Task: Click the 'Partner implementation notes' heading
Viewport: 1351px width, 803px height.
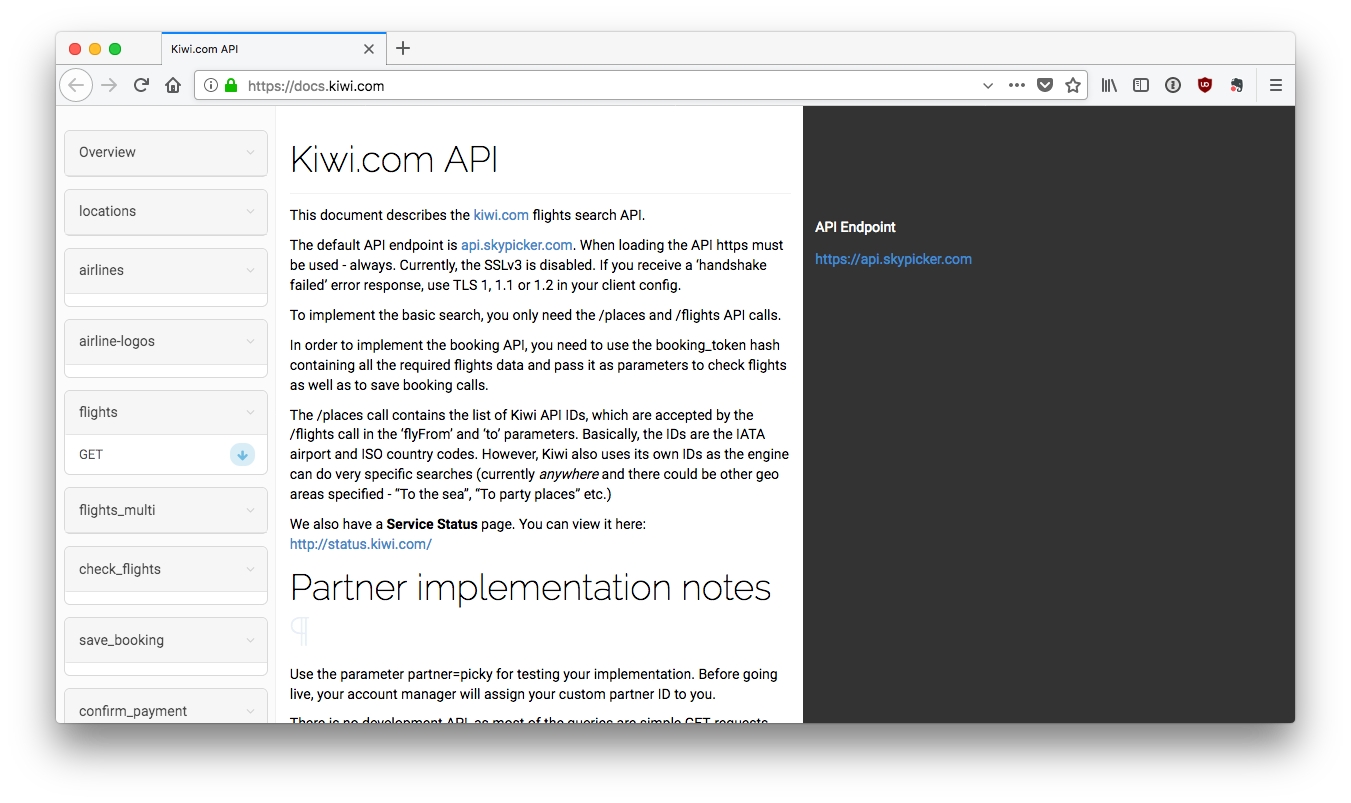Action: [530, 587]
